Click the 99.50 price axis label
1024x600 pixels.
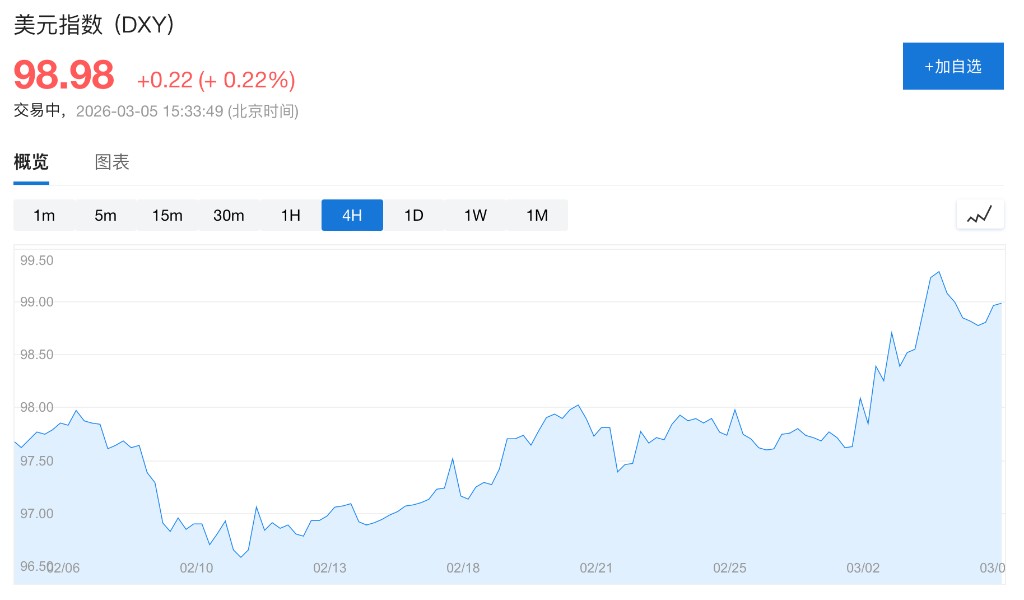[x=36, y=261]
